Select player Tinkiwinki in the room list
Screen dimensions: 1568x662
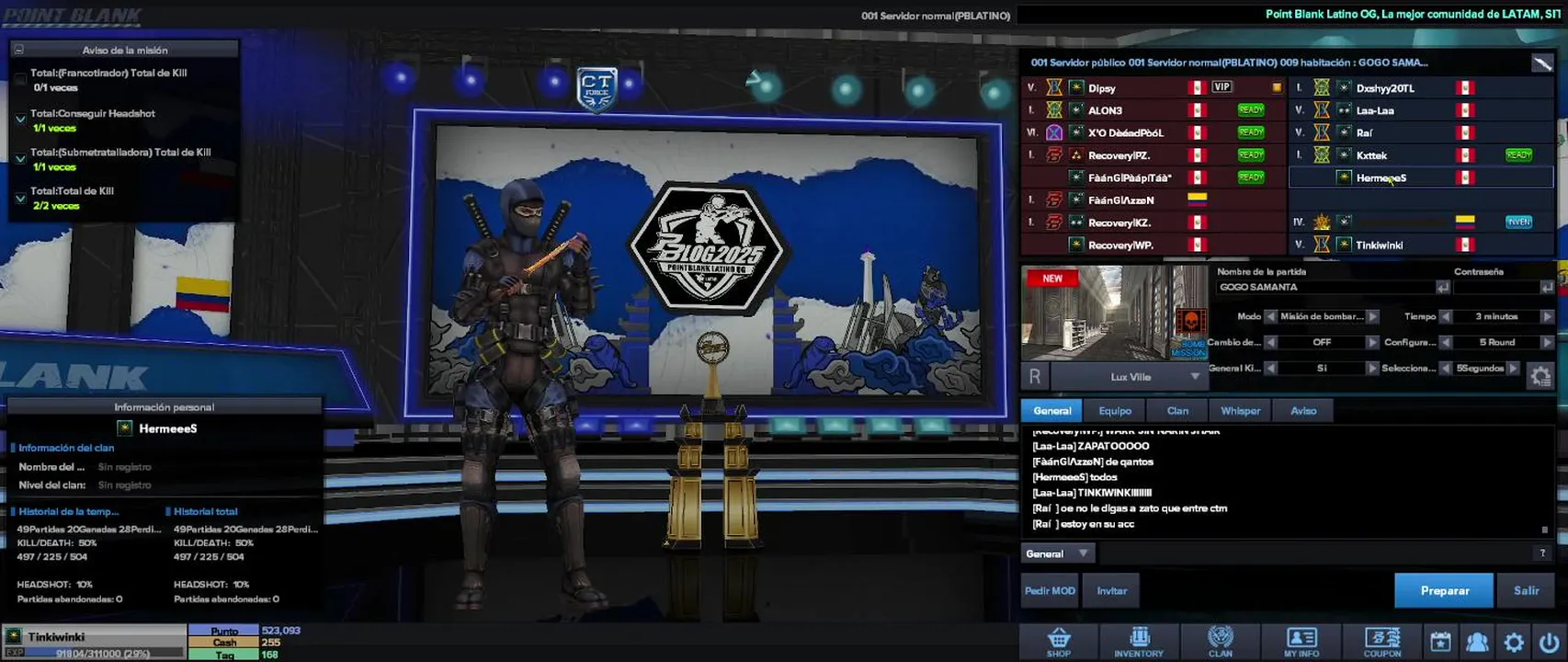1422,245
